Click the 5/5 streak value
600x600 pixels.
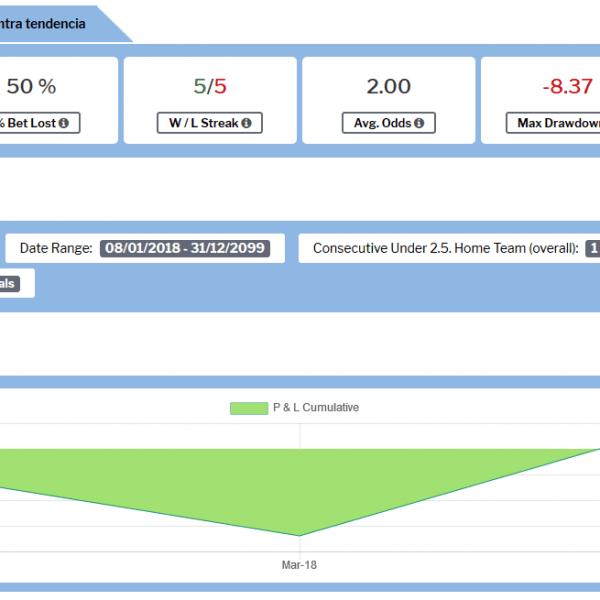click(208, 86)
